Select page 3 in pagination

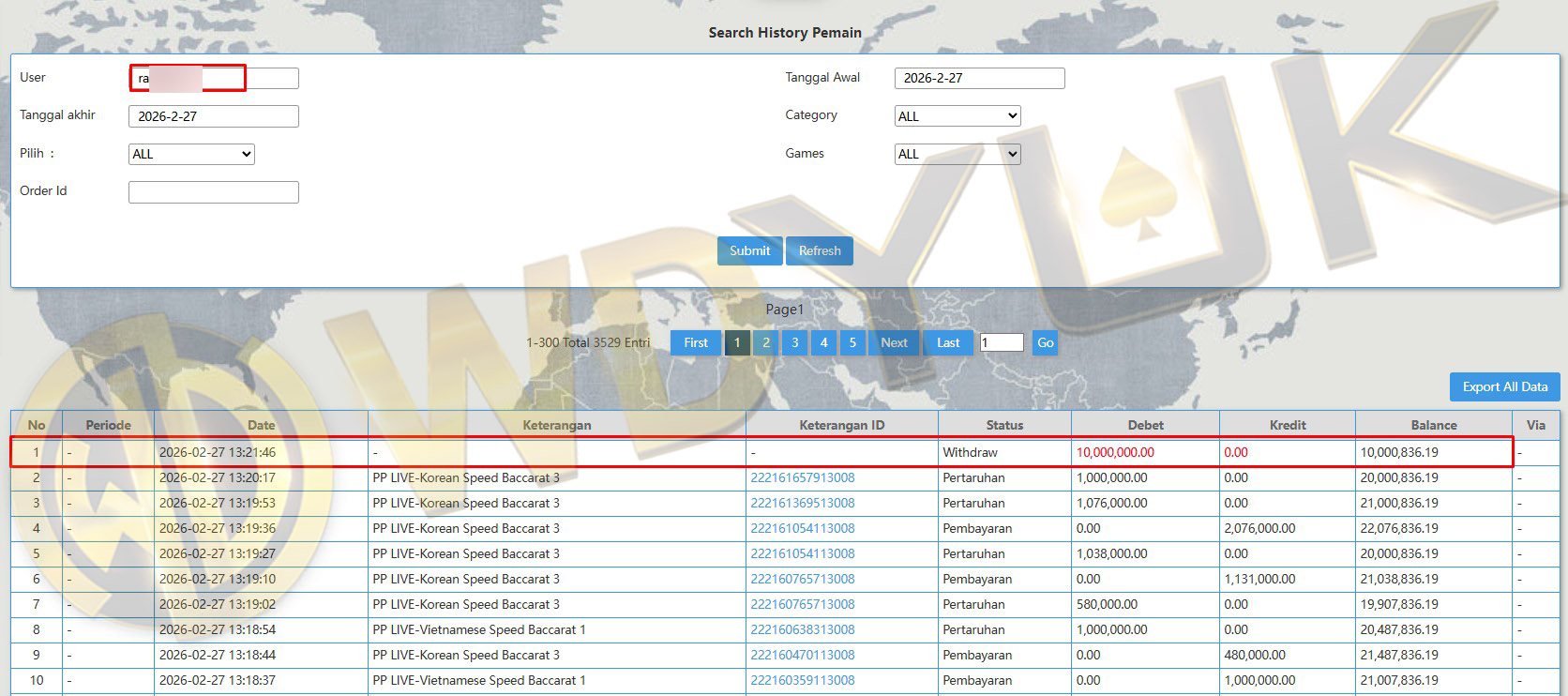tap(795, 342)
